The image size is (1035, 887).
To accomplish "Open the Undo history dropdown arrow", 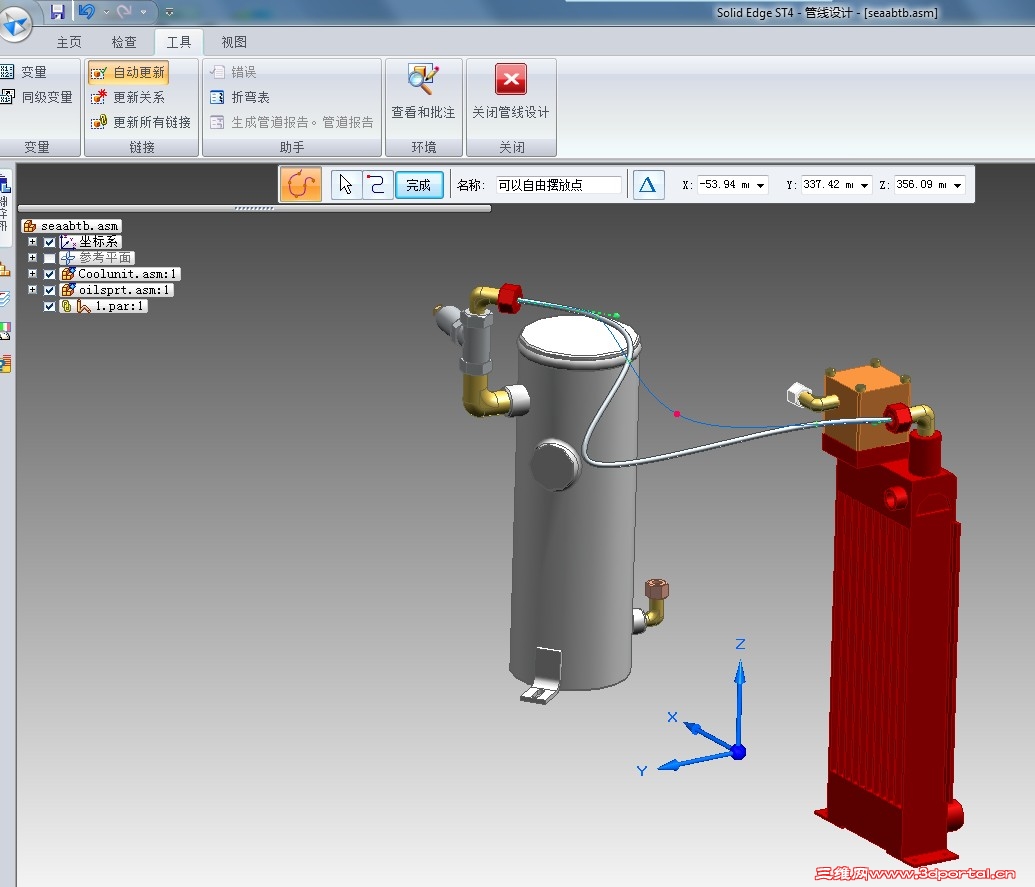I will 106,12.
